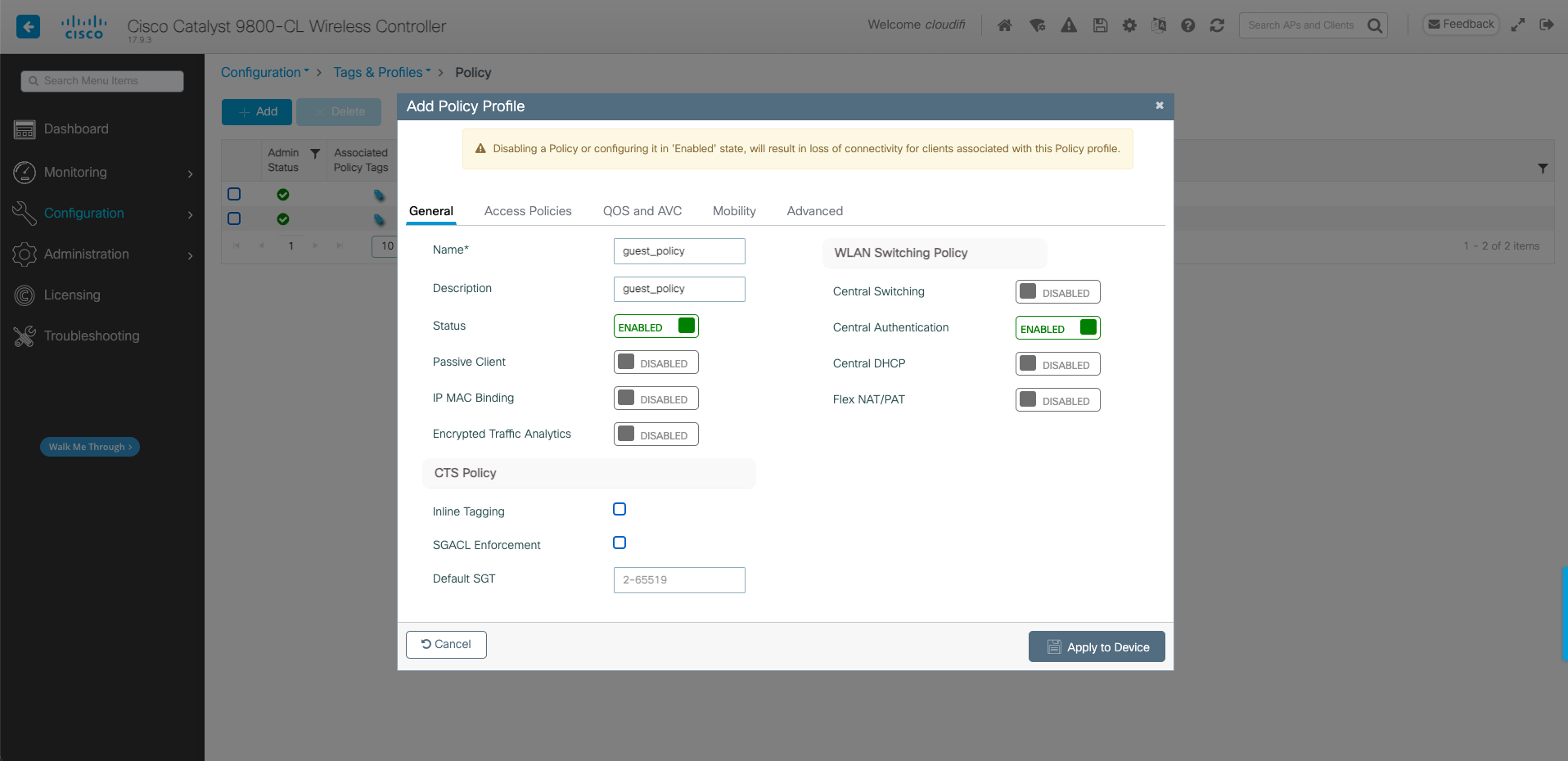Viewport: 1568px width, 761px height.
Task: Open the Tags & Profiles breadcrumb dropdown
Action: tap(381, 72)
